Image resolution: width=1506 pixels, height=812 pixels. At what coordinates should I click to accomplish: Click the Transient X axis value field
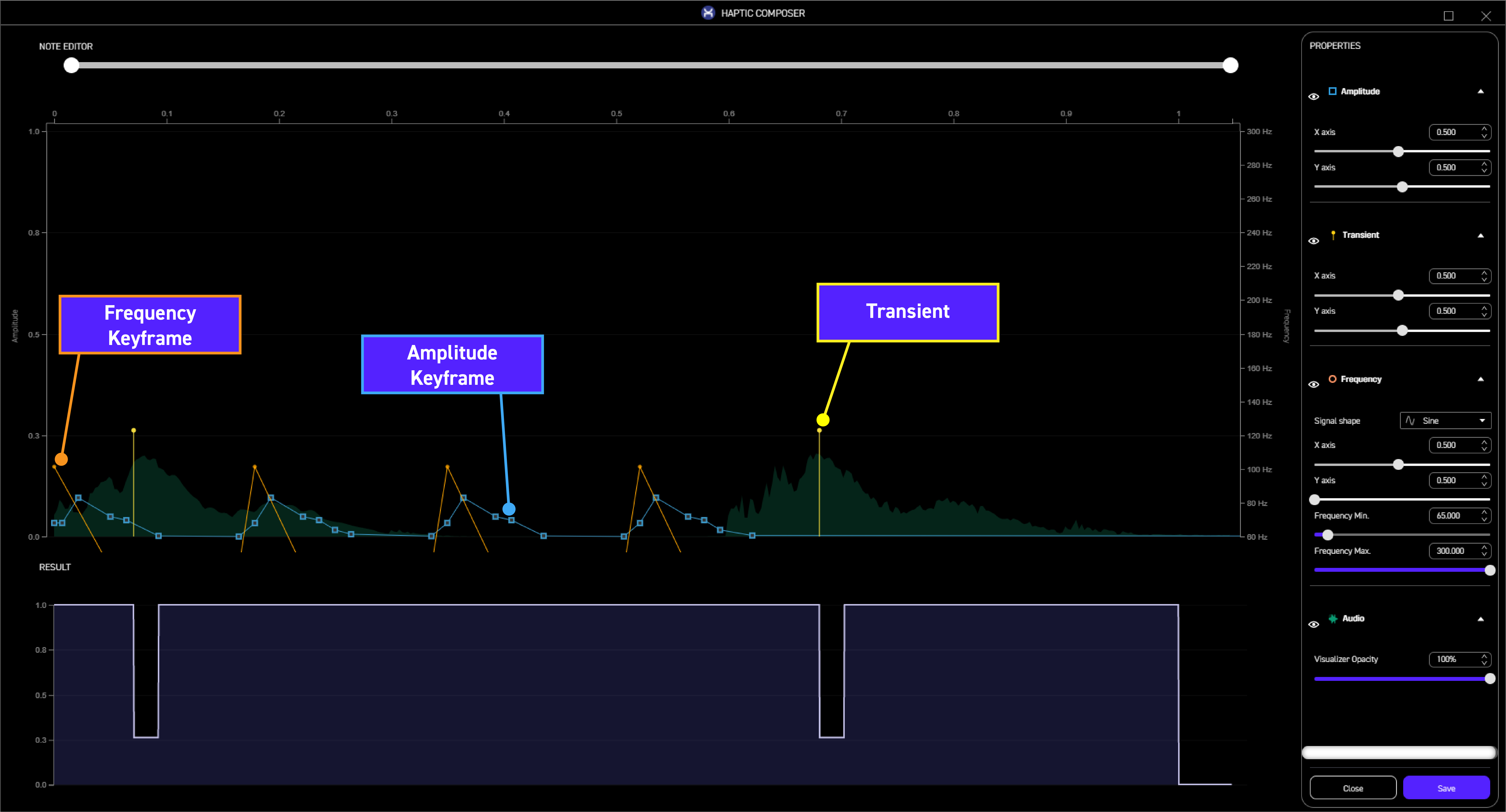tap(1460, 276)
